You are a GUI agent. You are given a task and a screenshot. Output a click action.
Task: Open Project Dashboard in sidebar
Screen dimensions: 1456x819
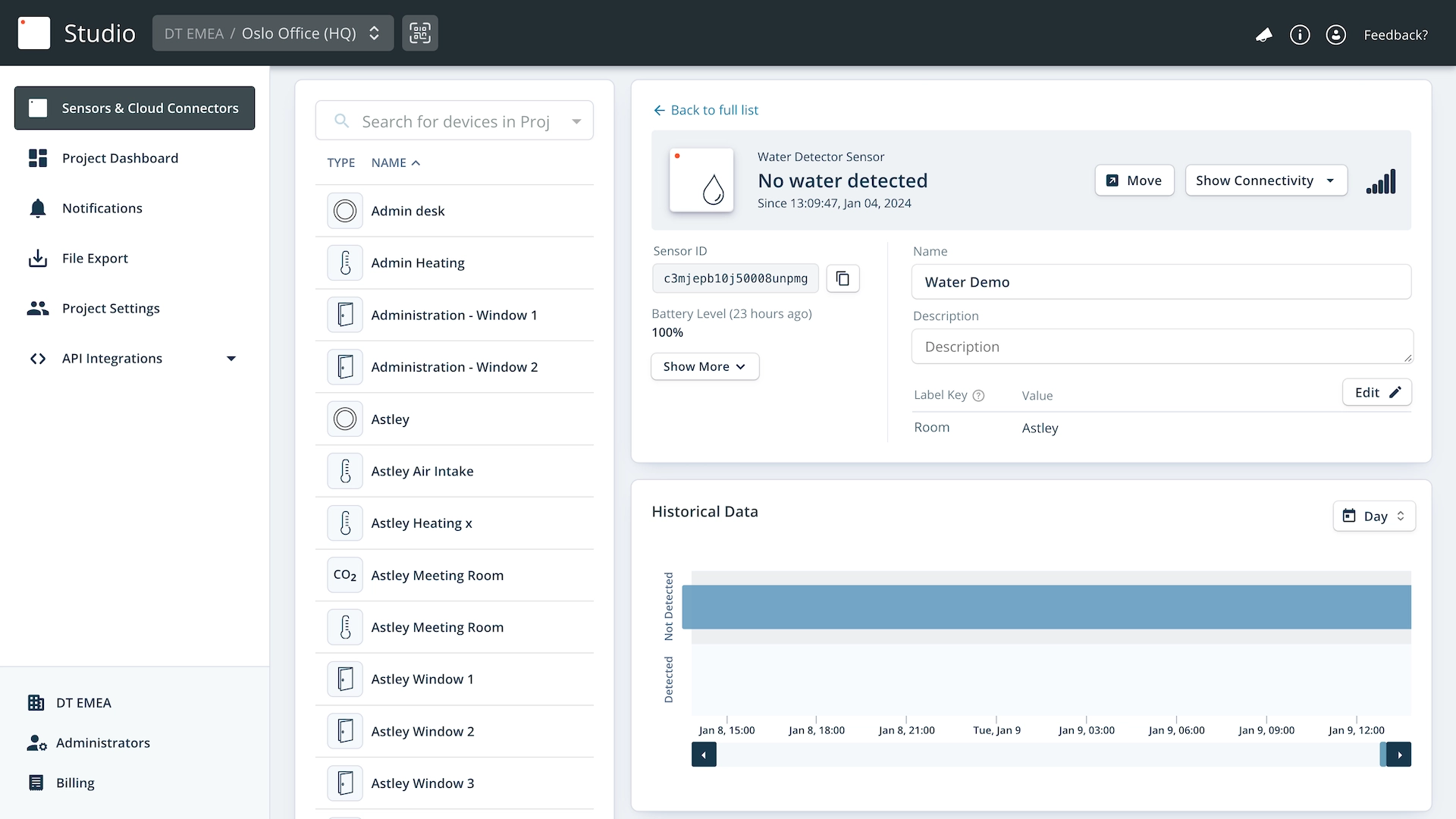tap(120, 158)
